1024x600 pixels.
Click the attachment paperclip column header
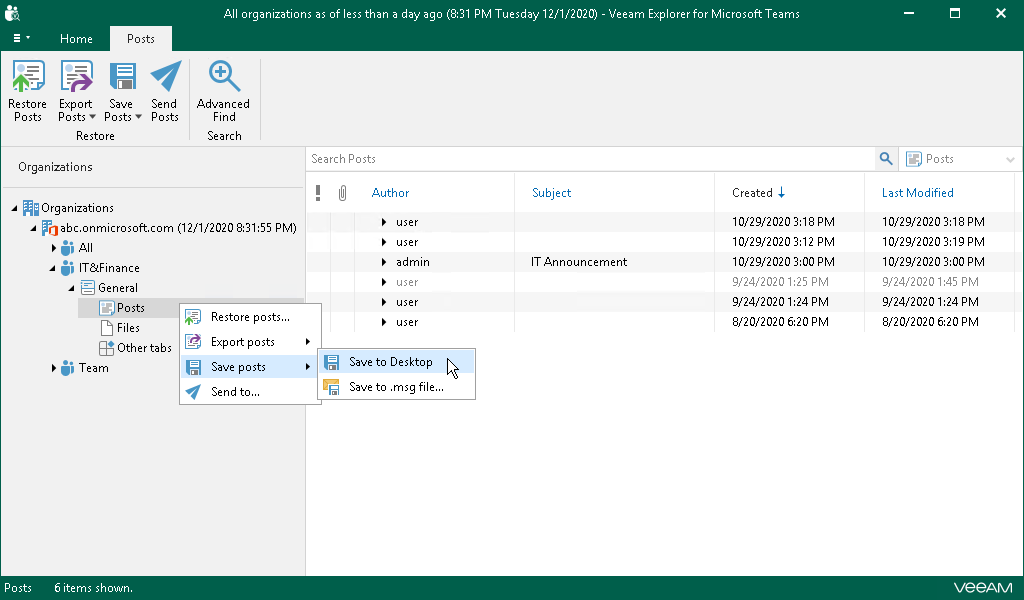pyautogui.click(x=342, y=193)
